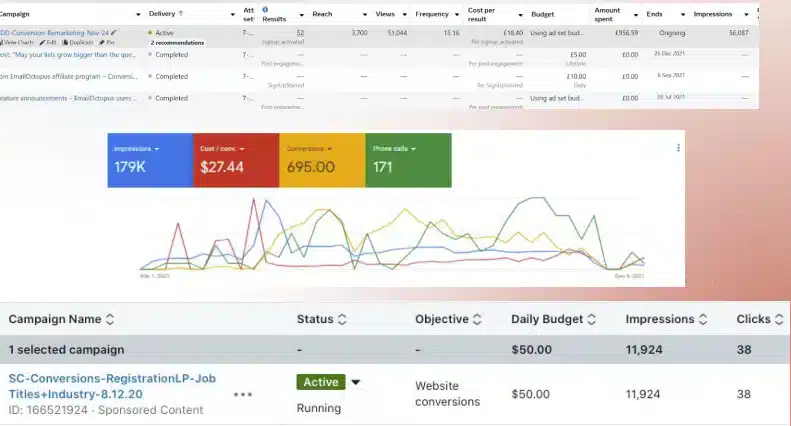The height and width of the screenshot is (426, 791).
Task: Sort by Campaign Name arrows
Action: pos(110,319)
